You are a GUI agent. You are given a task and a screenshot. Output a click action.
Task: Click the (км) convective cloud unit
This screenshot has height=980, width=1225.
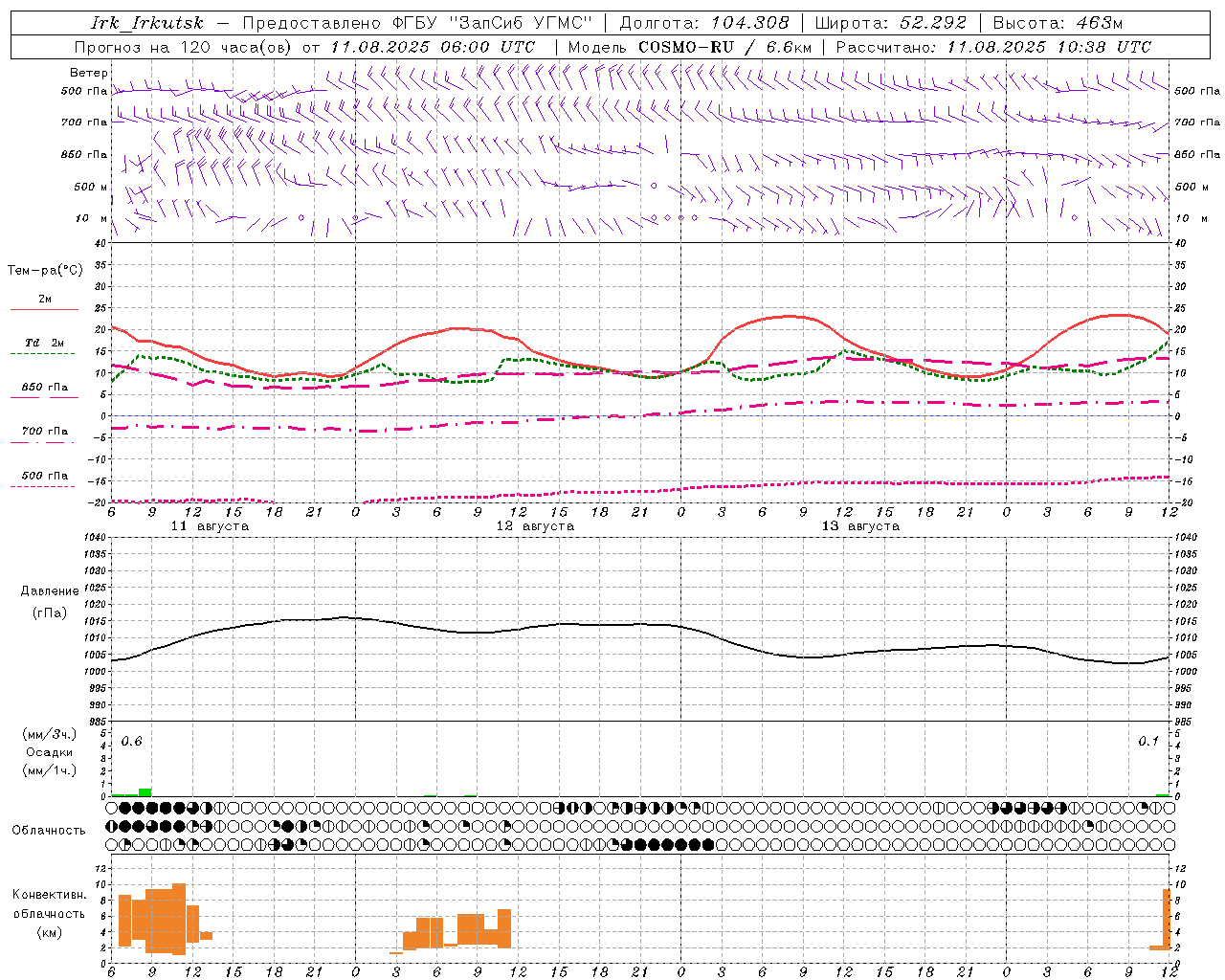(x=49, y=933)
